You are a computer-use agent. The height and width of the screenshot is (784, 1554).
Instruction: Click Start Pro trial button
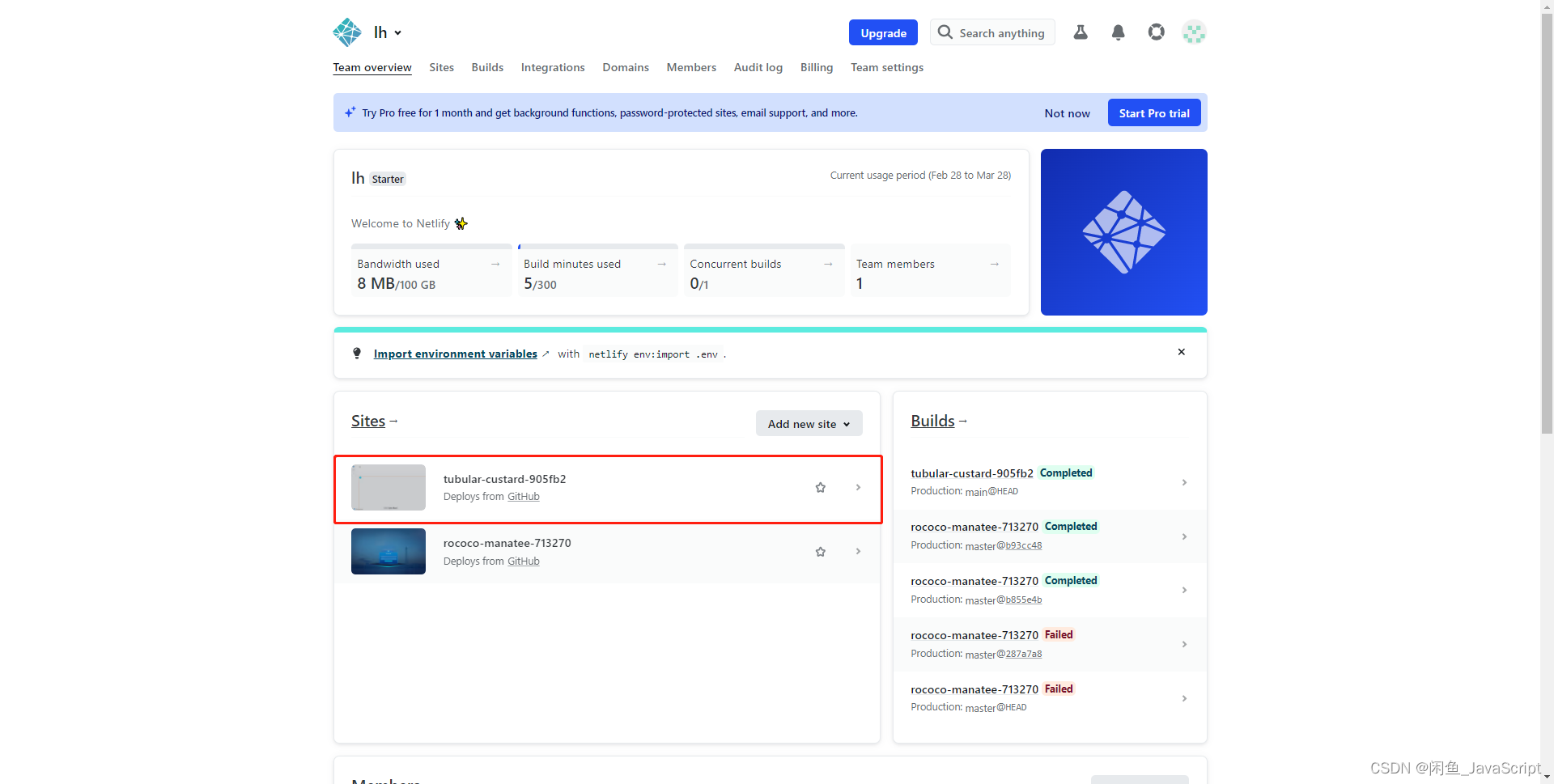[1154, 113]
